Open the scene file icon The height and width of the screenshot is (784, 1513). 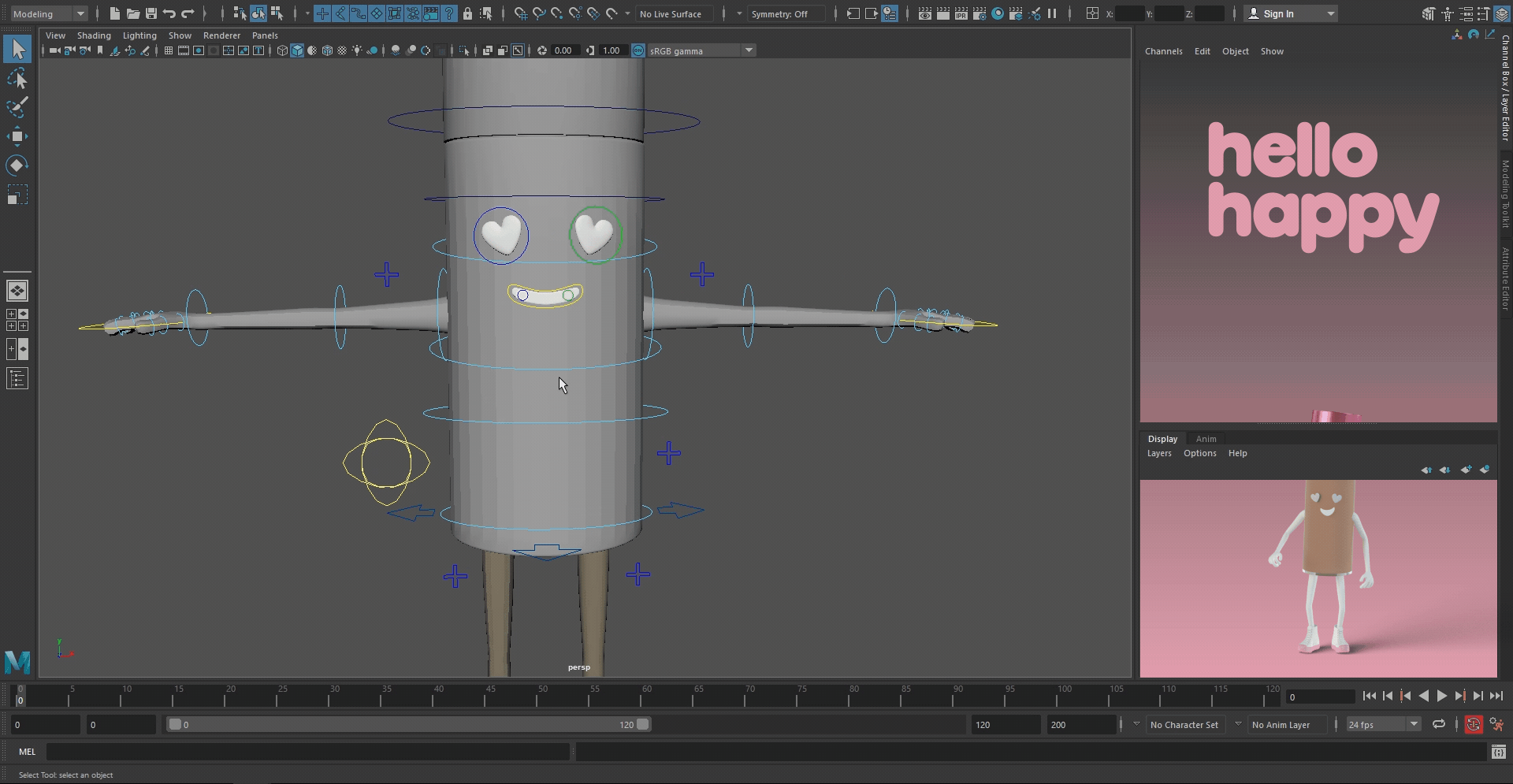[x=132, y=13]
